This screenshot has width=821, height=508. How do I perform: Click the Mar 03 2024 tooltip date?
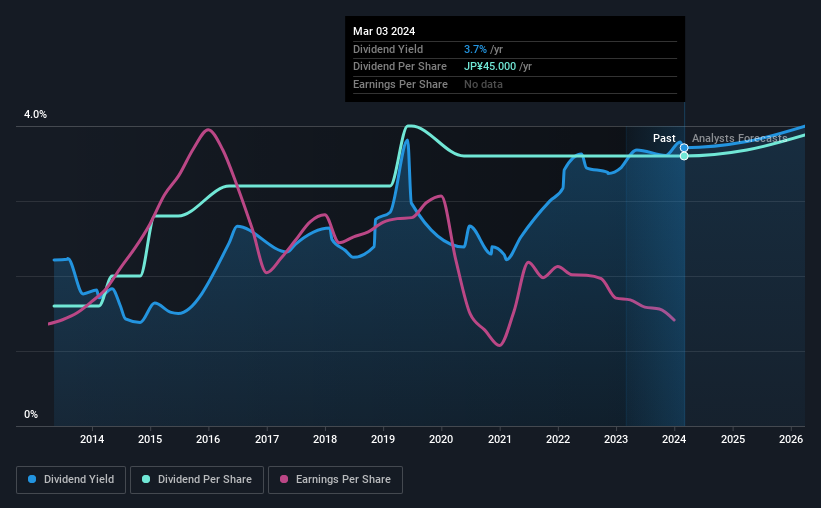[384, 31]
